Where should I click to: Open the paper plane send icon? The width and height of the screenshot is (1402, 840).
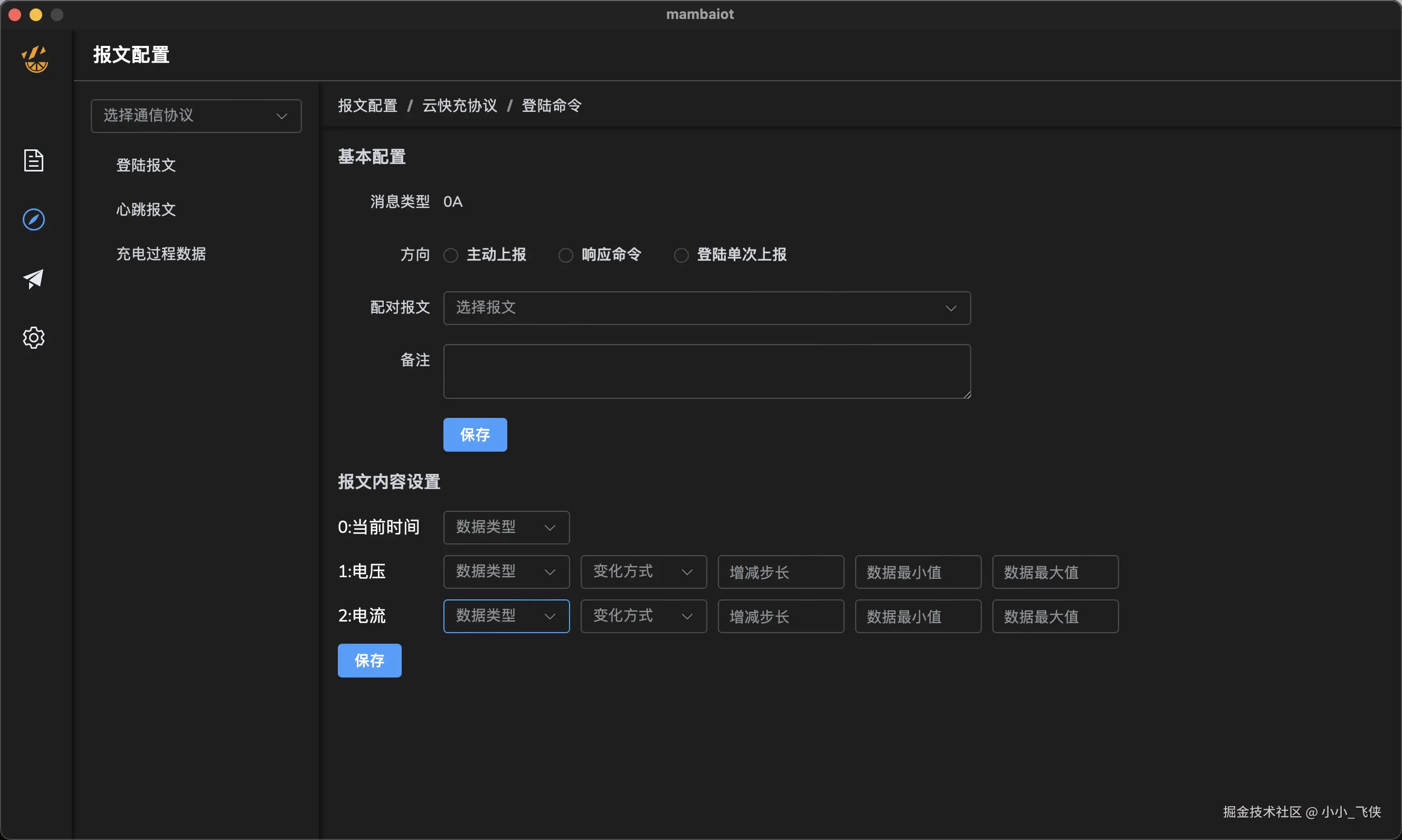[x=34, y=279]
